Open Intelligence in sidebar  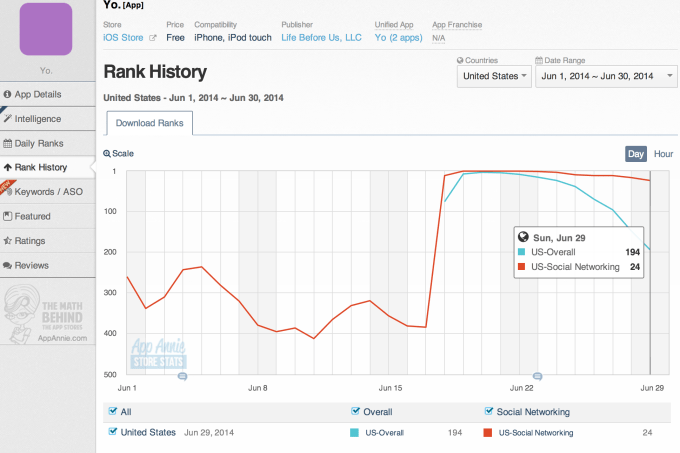click(48, 119)
